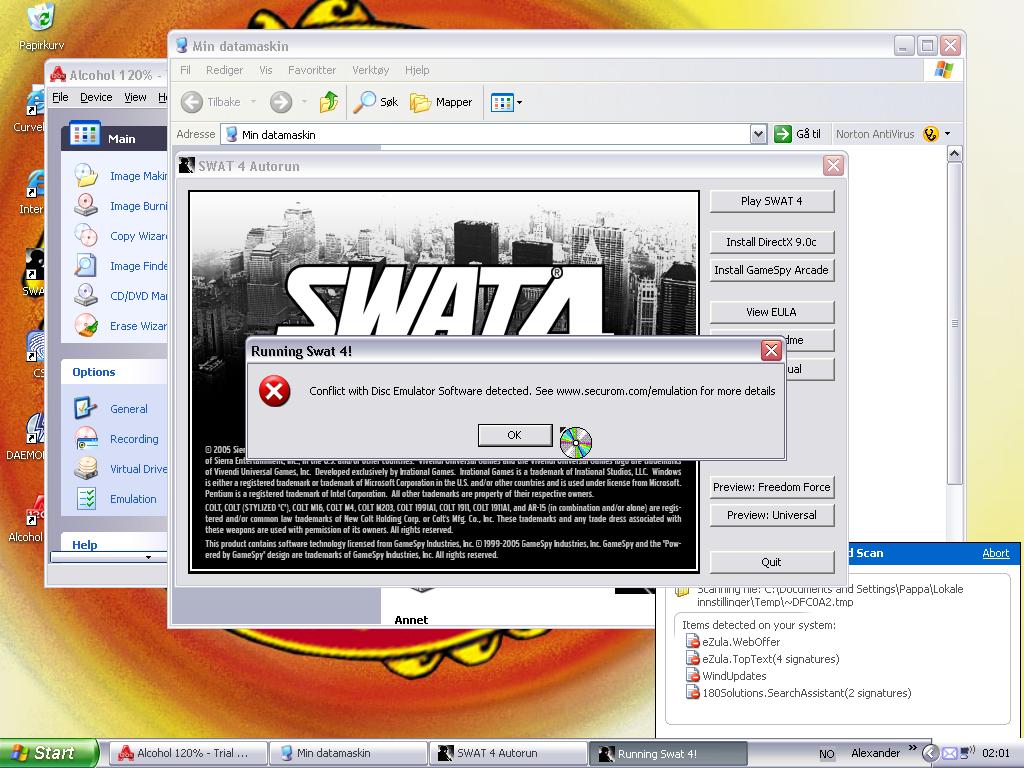1024x768 pixels.
Task: Click the Mapper folders toolbar button
Action: pyautogui.click(x=441, y=102)
